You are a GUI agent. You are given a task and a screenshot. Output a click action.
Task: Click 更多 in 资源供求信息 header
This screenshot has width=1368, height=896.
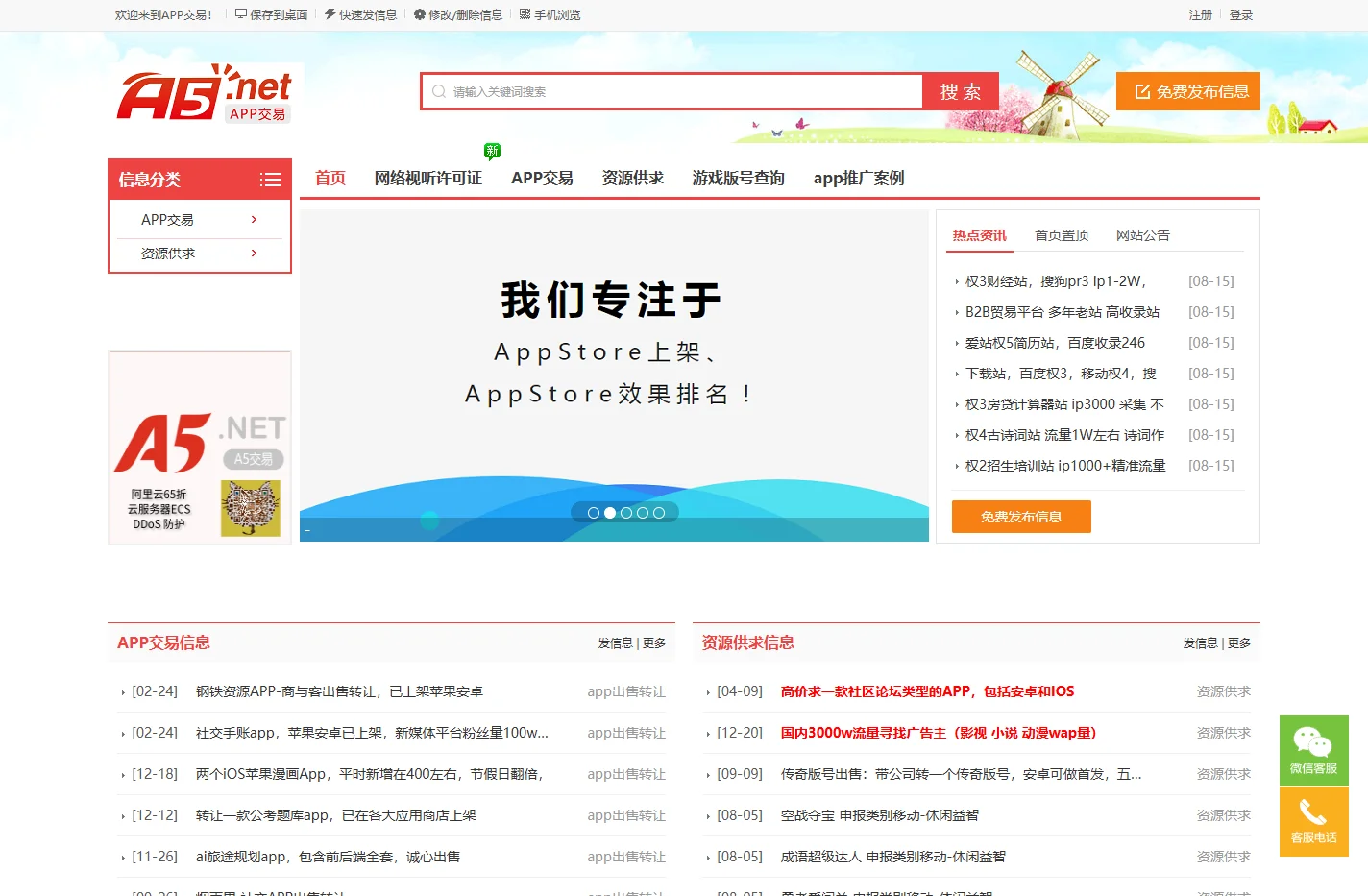(1239, 643)
